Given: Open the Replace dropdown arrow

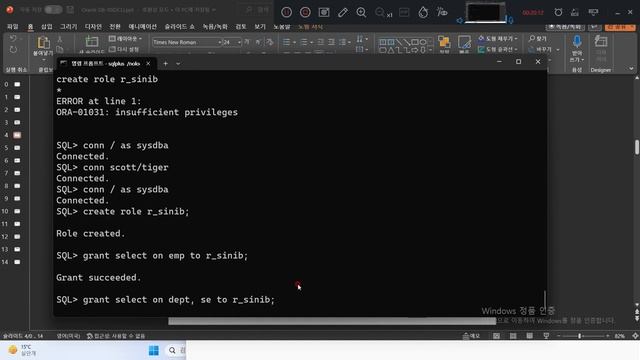Looking at the screenshot, I should click(558, 50).
